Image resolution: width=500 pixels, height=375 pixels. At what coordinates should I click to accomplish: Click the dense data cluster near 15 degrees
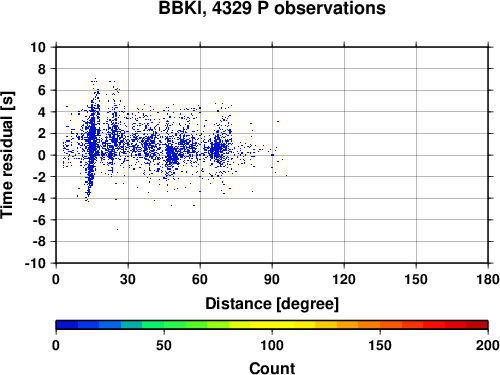pyautogui.click(x=92, y=140)
